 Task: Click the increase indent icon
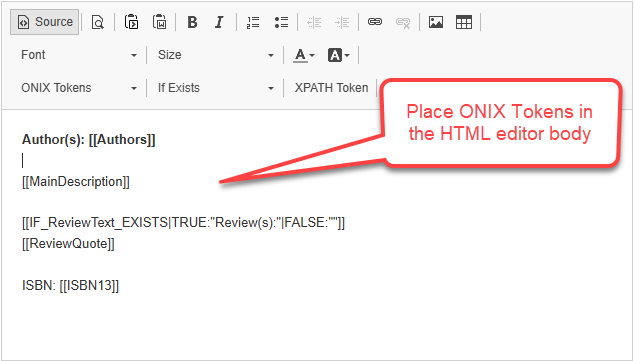(342, 22)
